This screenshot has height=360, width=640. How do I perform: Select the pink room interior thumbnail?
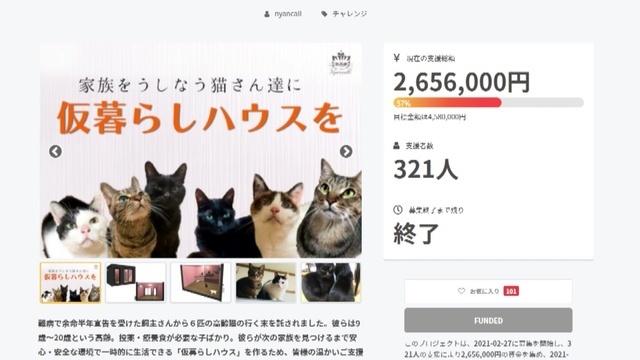[200, 282]
